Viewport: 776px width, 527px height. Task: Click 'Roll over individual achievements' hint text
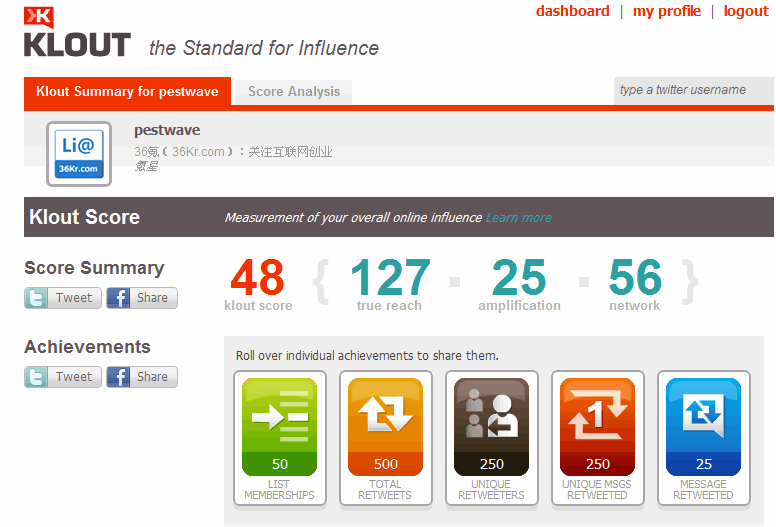(x=367, y=356)
